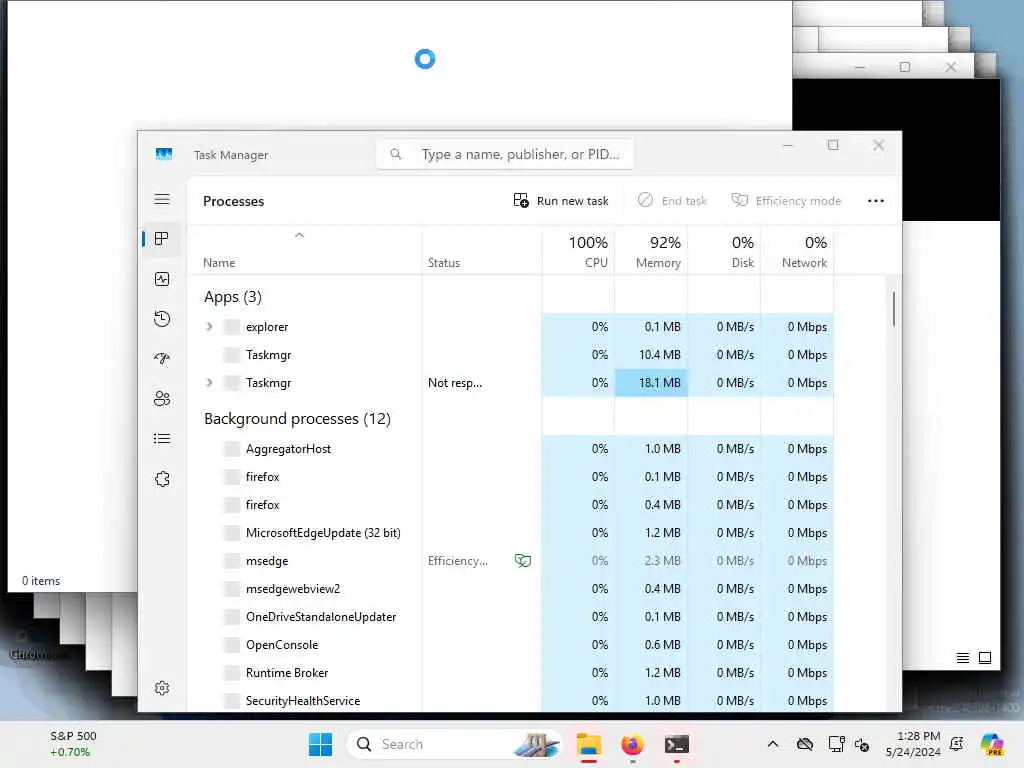Open App history icon in sidebar
The width and height of the screenshot is (1024, 768).
[162, 319]
